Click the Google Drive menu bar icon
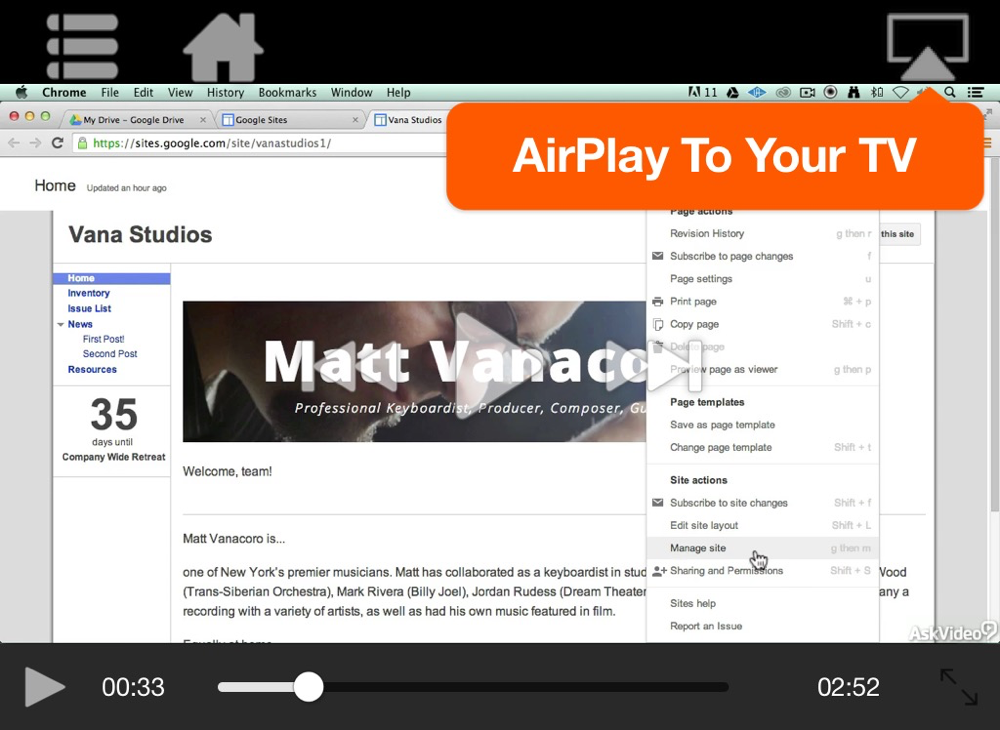The width and height of the screenshot is (1000, 730). 733,92
